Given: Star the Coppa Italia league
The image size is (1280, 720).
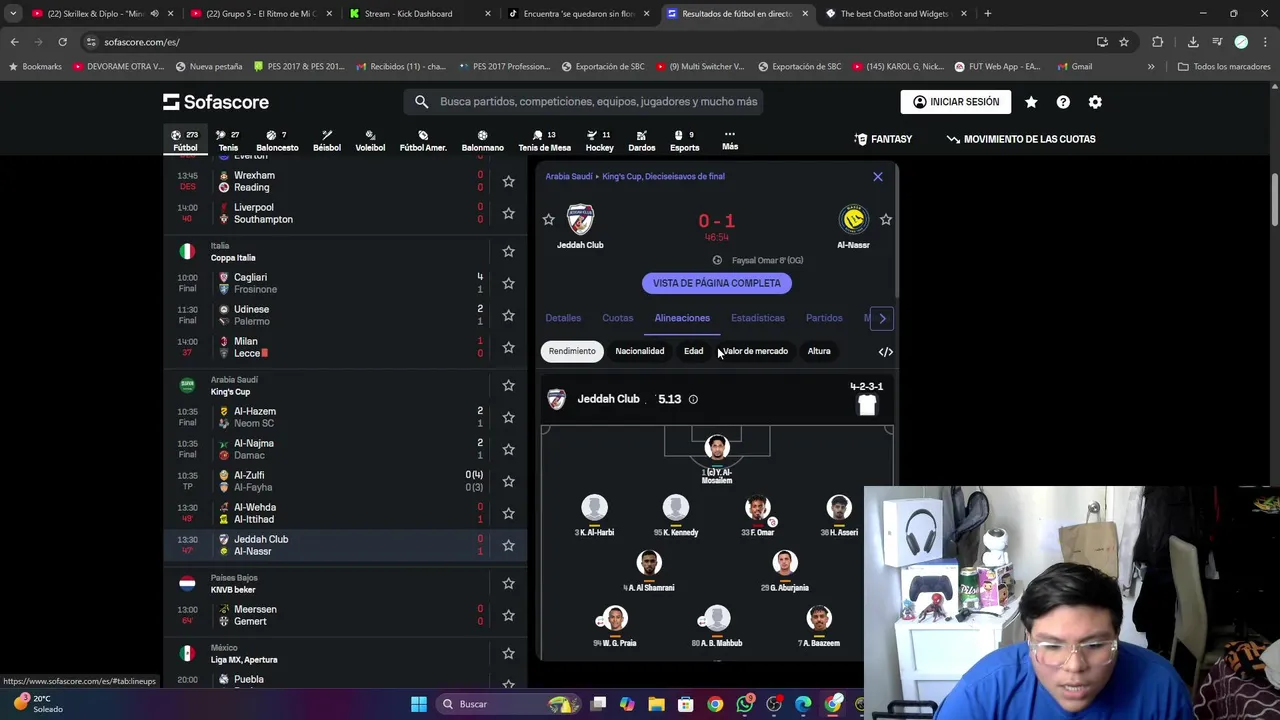Looking at the screenshot, I should (x=508, y=251).
